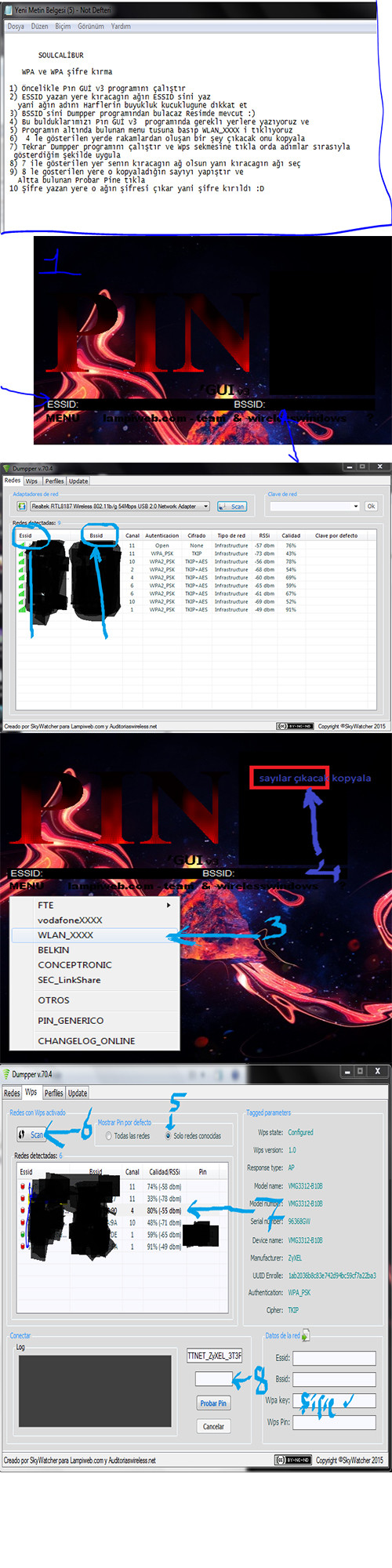Screen dimensions: 392x1568
Task: Click the Ok button next to Clave de red
Action: 371,506
